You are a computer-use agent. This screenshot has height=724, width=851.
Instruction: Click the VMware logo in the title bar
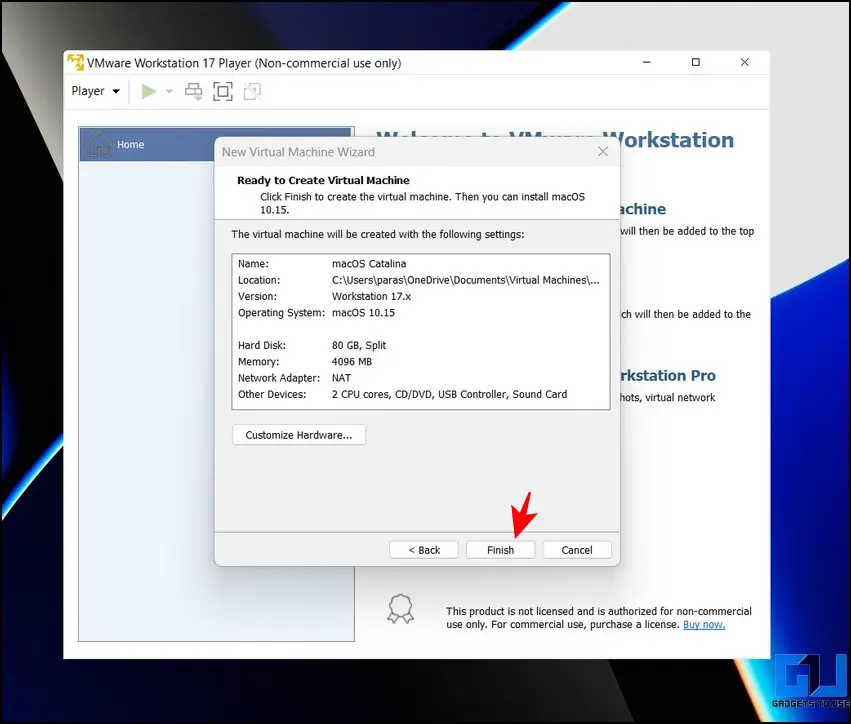click(x=75, y=63)
